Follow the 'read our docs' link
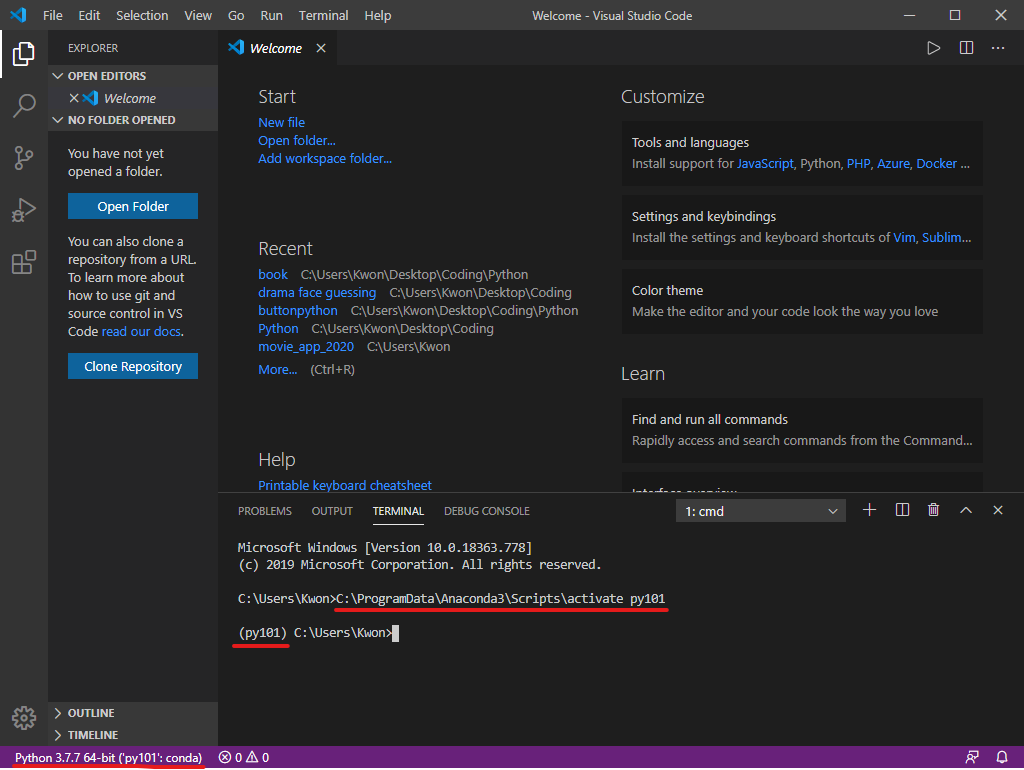The image size is (1024, 770). coord(141,331)
